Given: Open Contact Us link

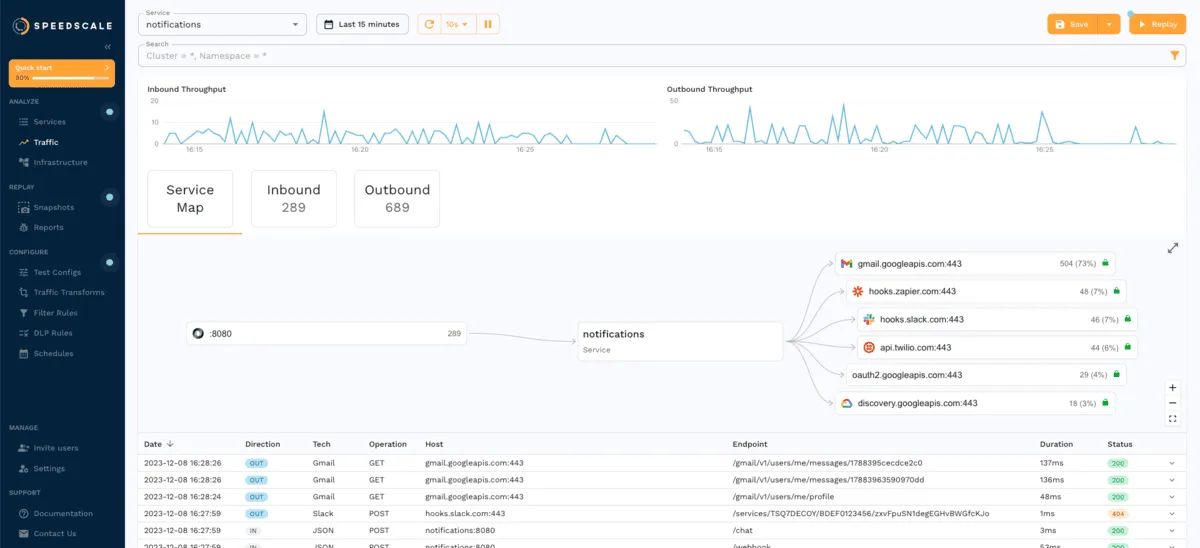Looking at the screenshot, I should [x=55, y=533].
